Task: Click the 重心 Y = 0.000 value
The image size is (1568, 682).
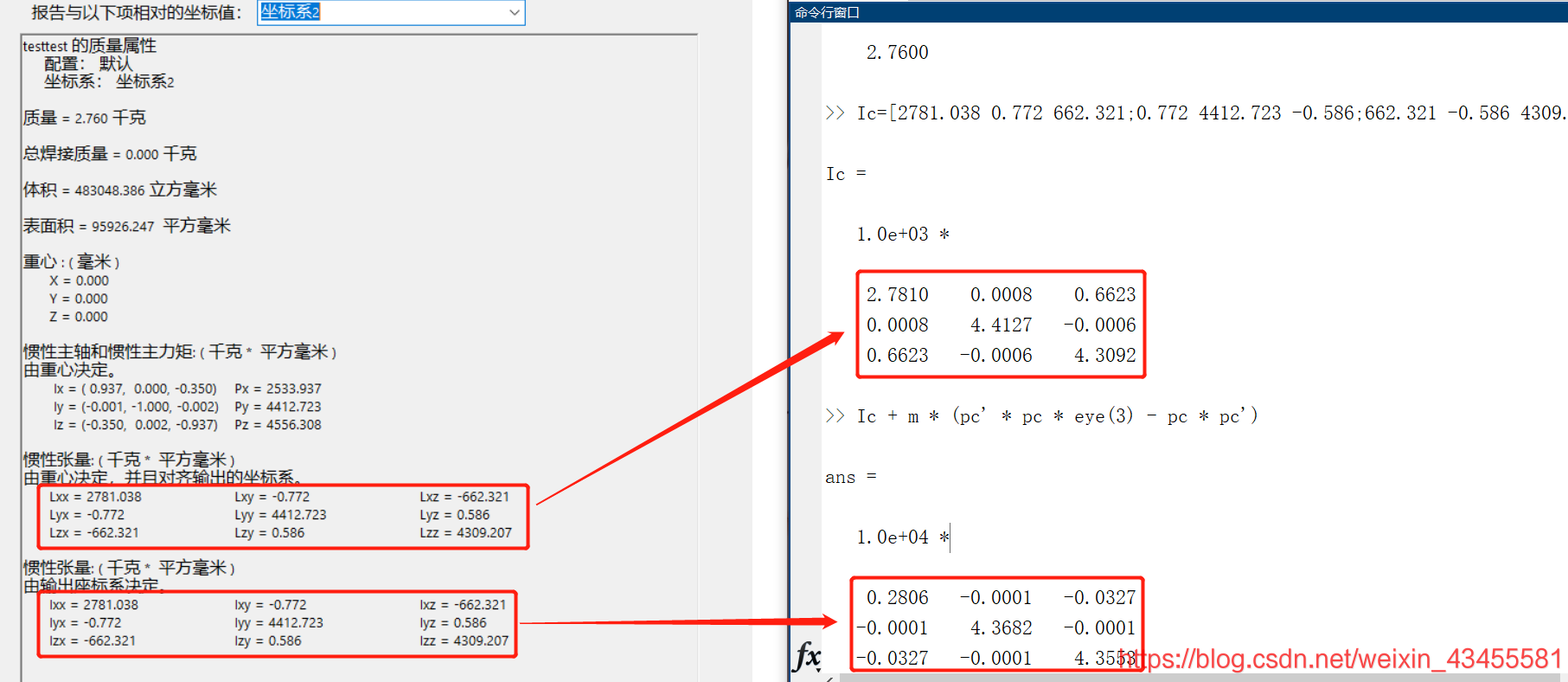Action: click(x=79, y=299)
